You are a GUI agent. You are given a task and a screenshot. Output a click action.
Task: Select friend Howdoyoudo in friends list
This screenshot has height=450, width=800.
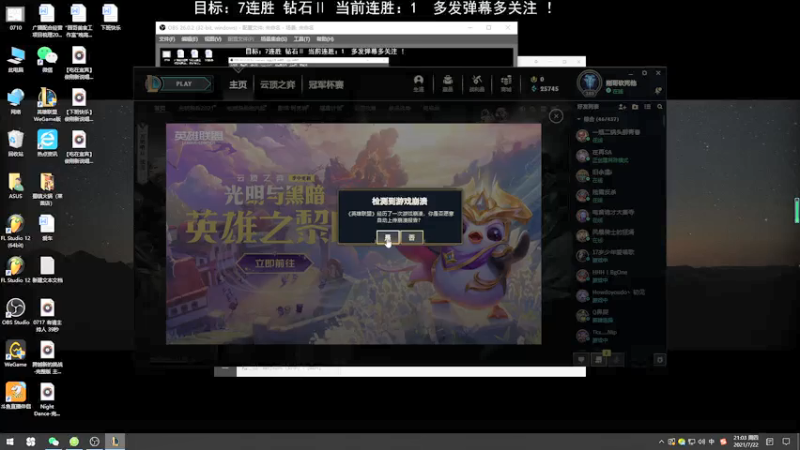pyautogui.click(x=618, y=296)
